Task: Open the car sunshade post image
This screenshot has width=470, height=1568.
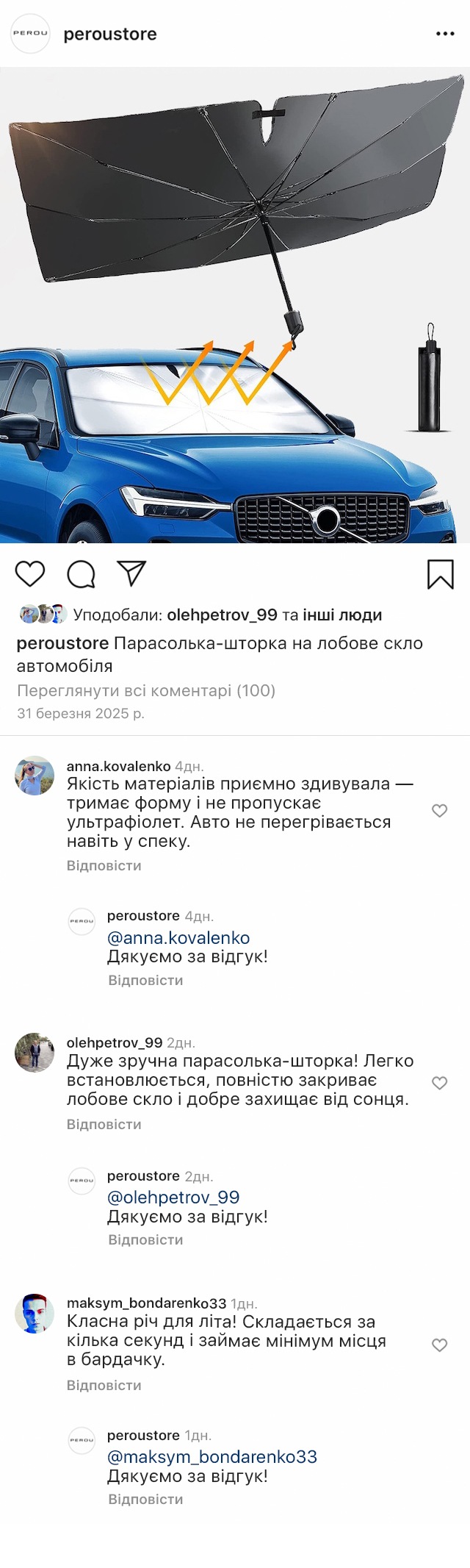Action: (235, 305)
